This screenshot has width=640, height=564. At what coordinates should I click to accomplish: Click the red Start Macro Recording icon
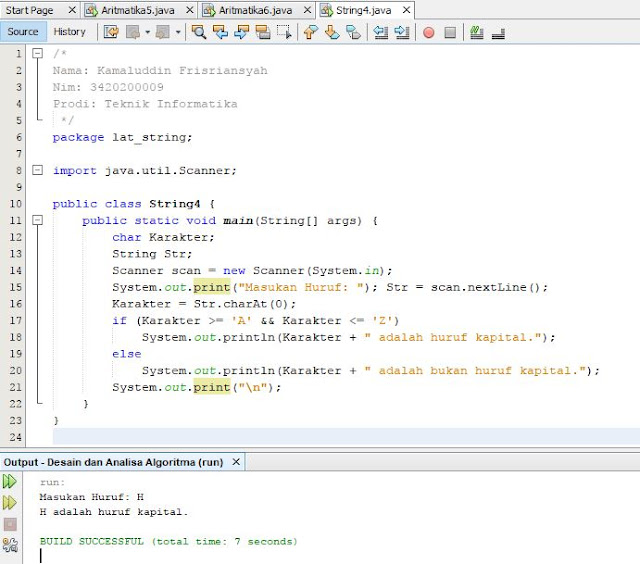coord(429,32)
